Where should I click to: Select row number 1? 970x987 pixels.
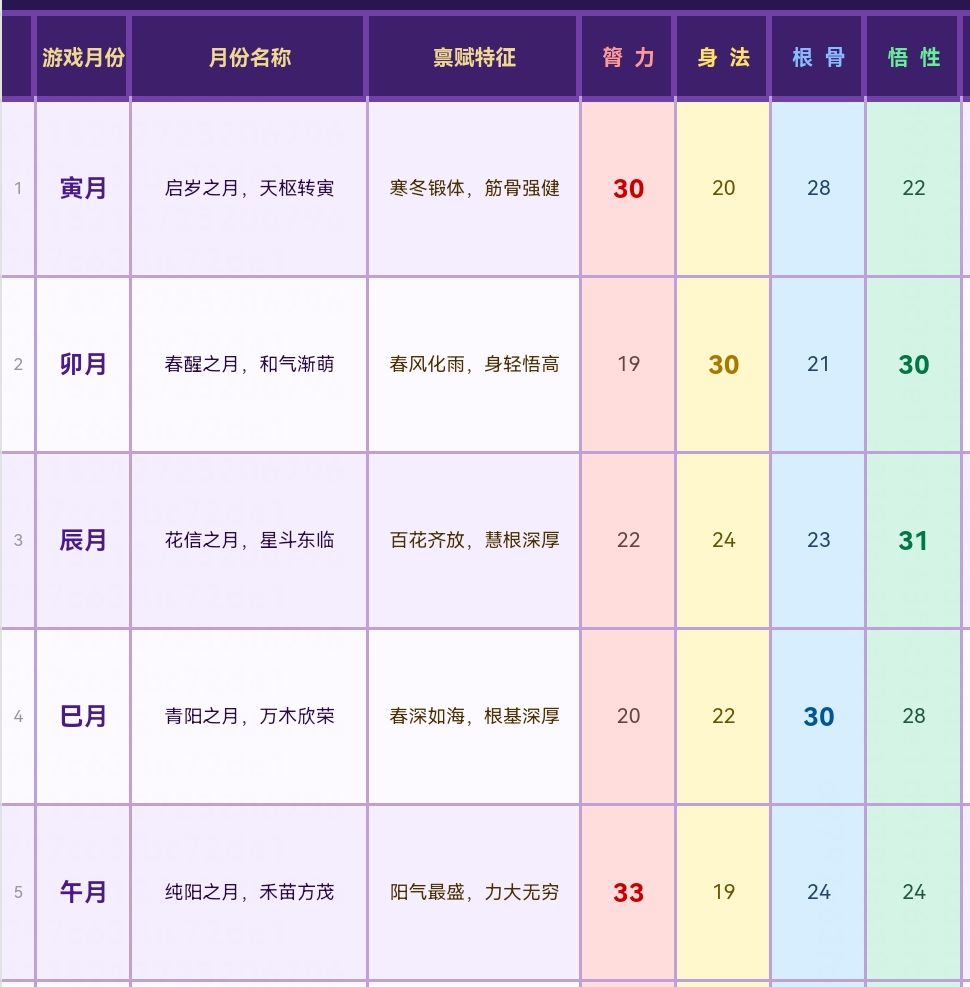[18, 188]
